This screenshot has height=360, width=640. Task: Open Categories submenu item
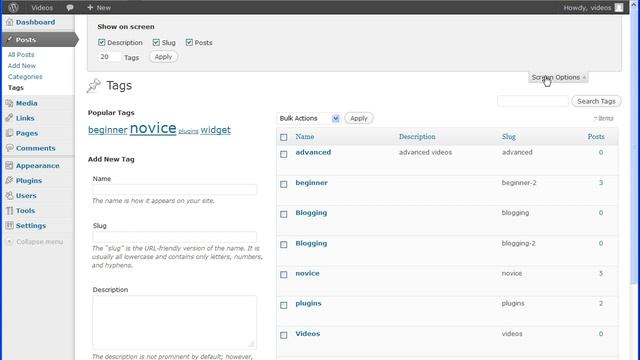coord(25,76)
